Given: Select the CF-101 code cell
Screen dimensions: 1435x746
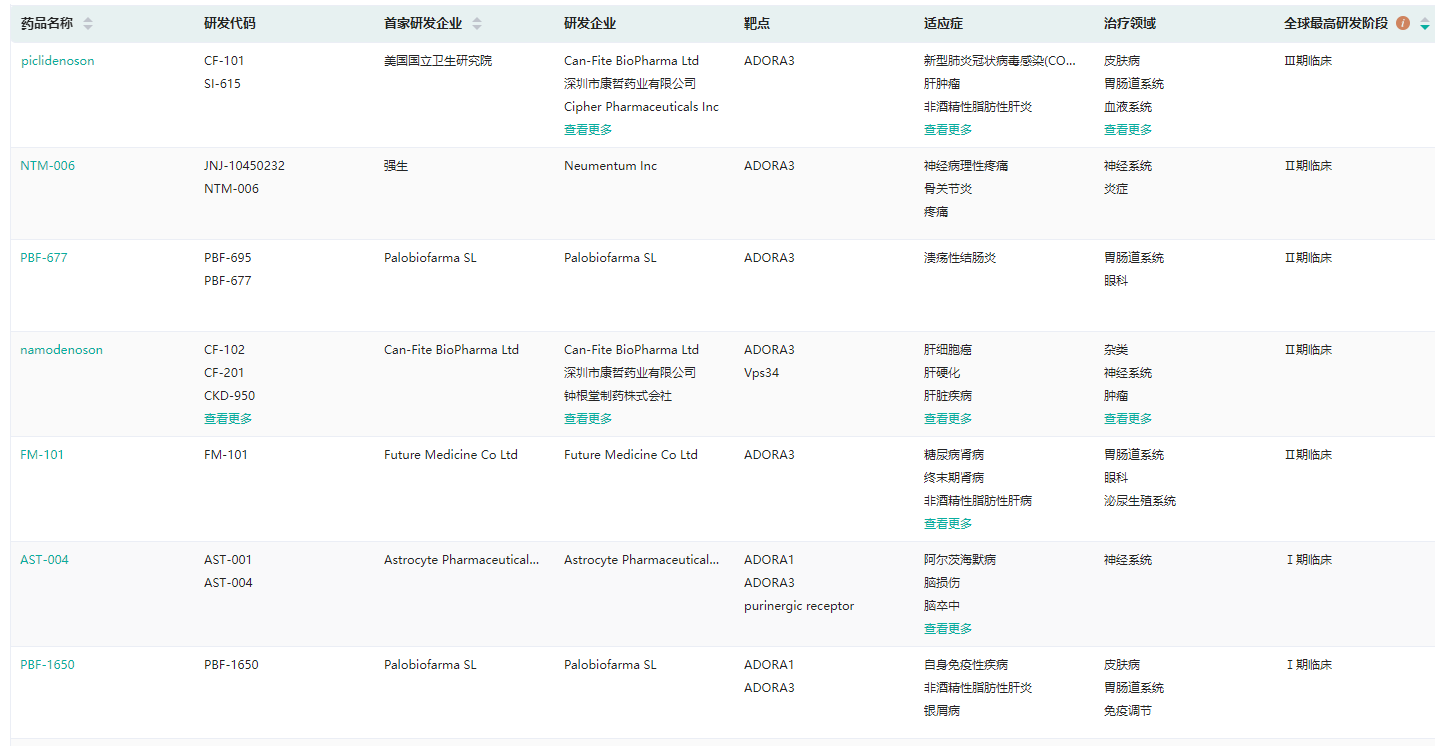Looking at the screenshot, I should point(224,61).
